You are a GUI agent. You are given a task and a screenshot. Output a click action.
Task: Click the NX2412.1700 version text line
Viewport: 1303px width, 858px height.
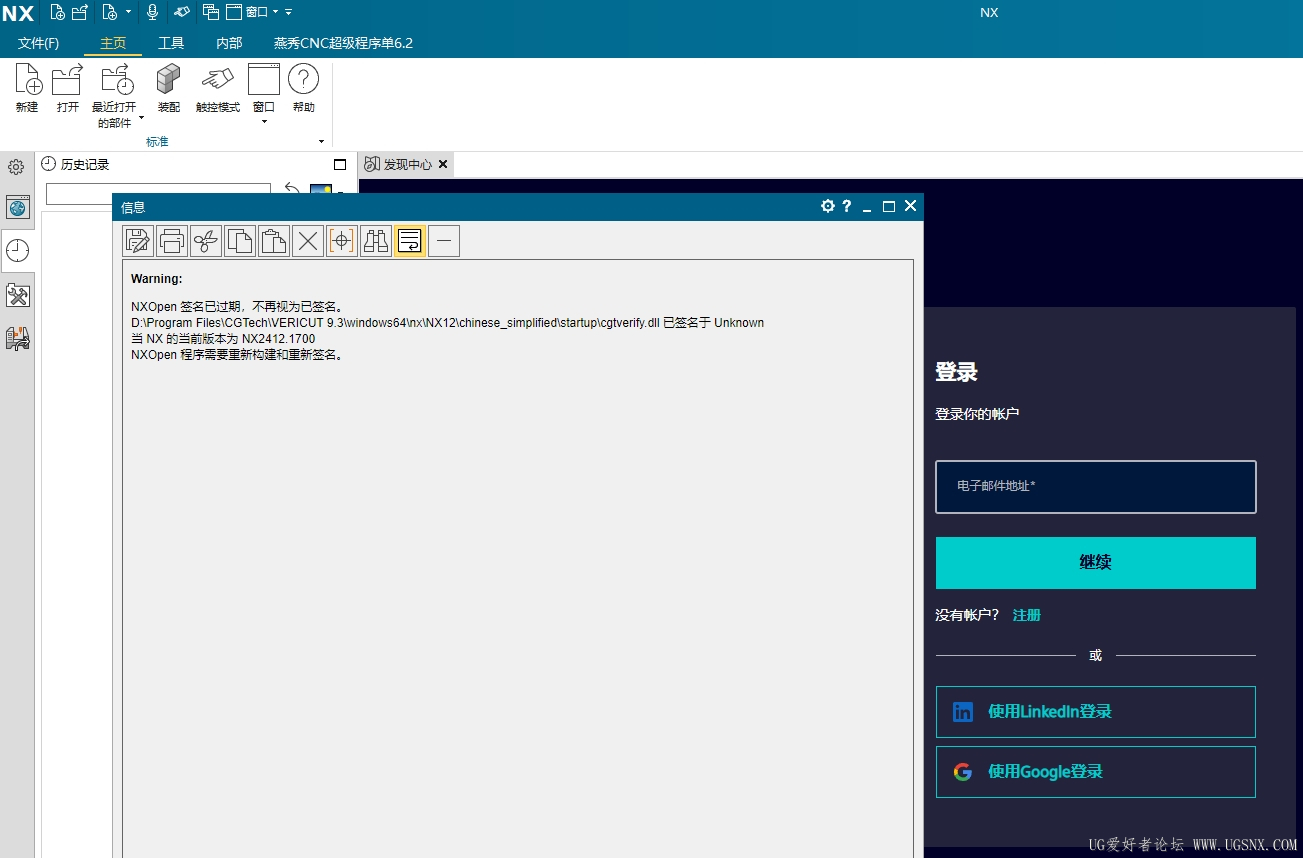223,339
